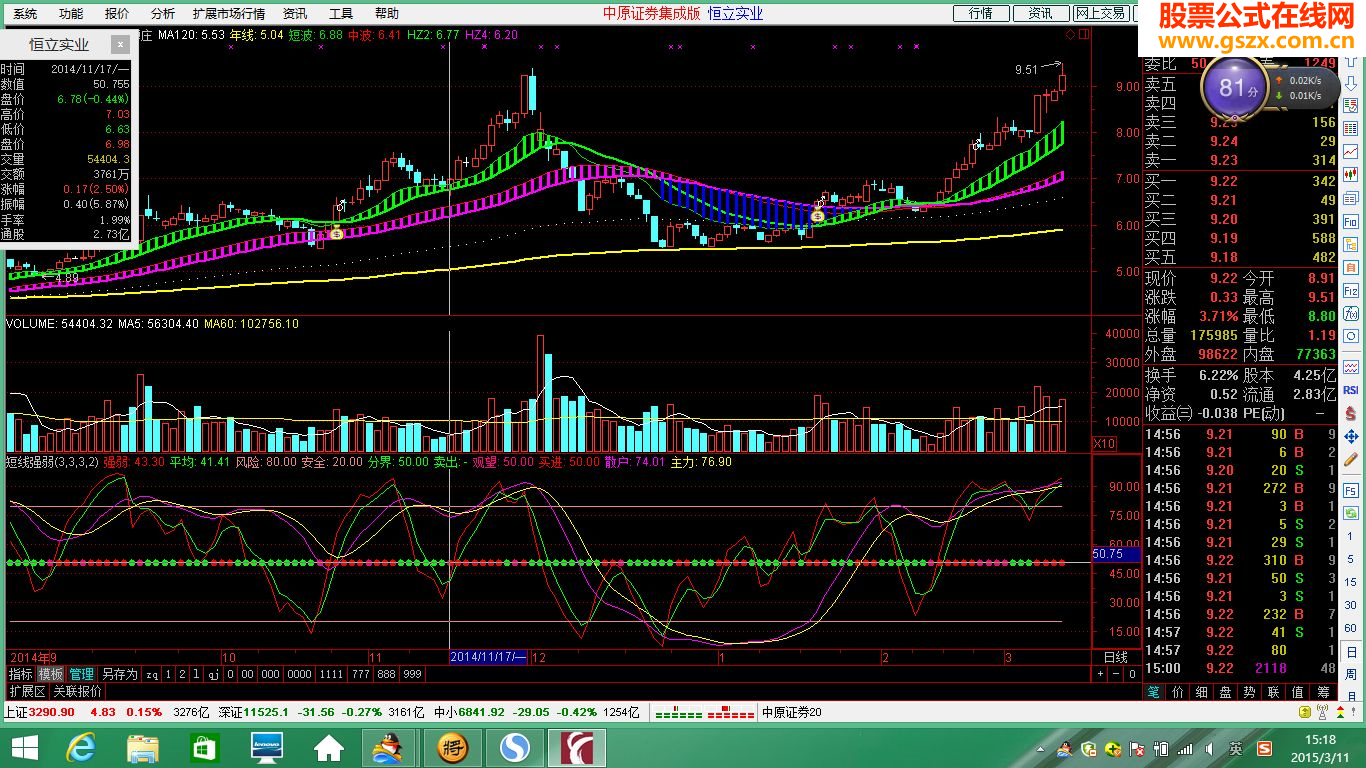The image size is (1366, 768).
Task: Open Windows Store from the taskbar
Action: pyautogui.click(x=204, y=746)
